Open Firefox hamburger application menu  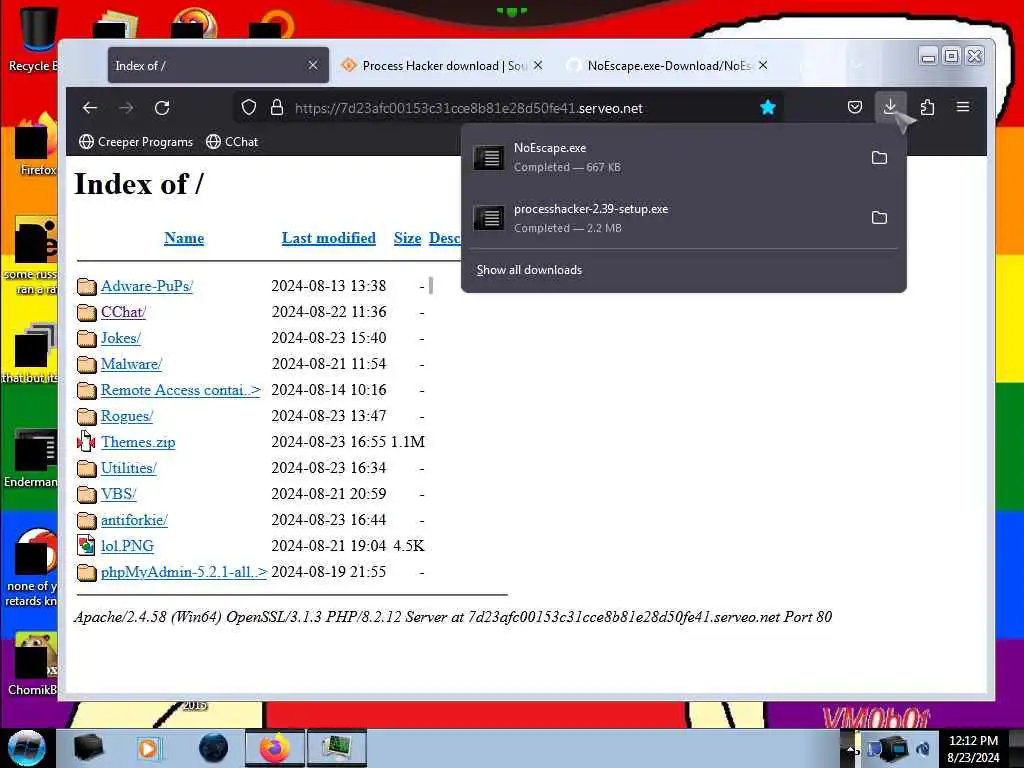pos(963,107)
